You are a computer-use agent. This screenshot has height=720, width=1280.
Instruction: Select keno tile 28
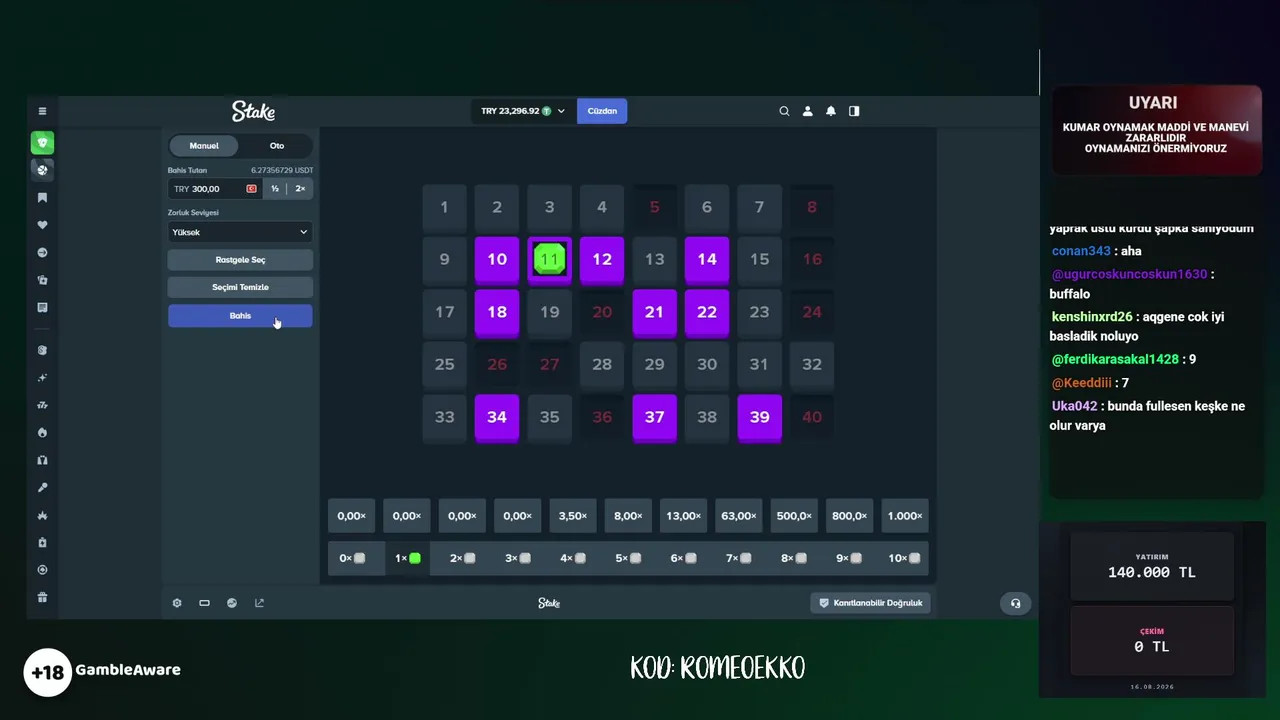point(602,364)
